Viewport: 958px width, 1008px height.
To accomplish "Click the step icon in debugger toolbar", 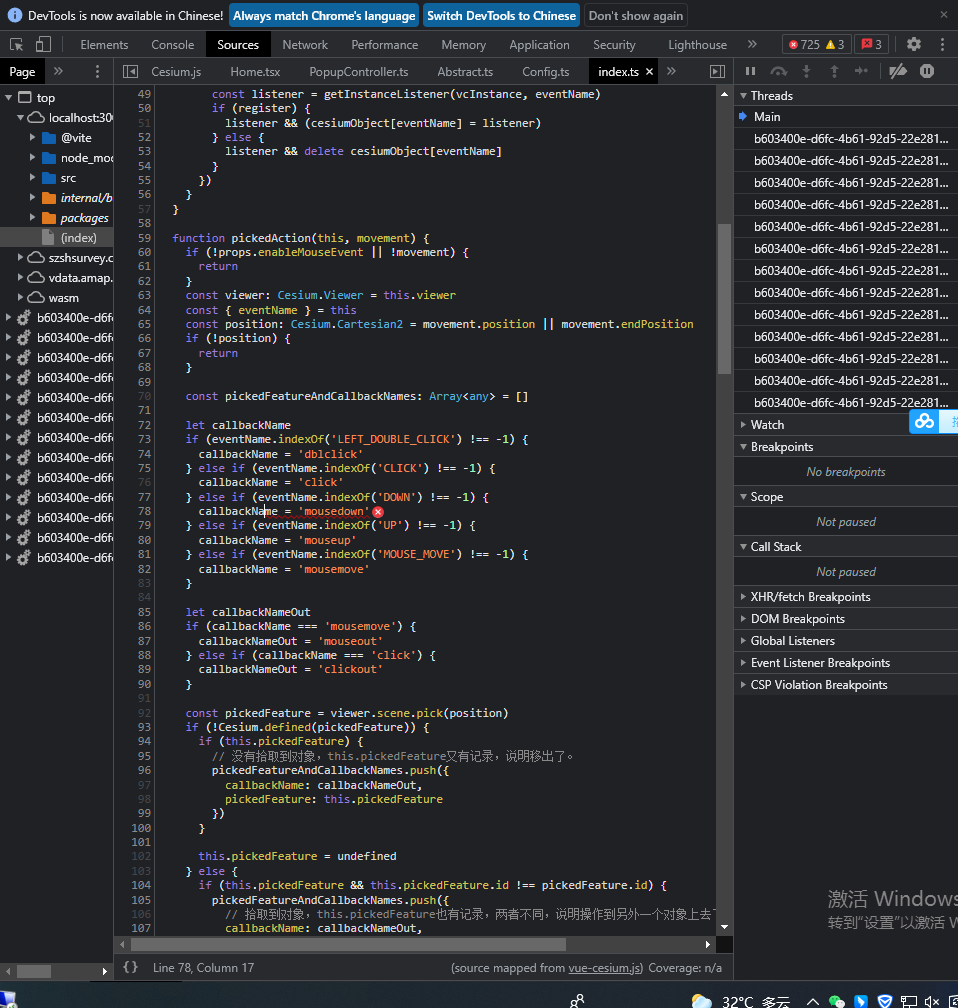I will coord(862,71).
